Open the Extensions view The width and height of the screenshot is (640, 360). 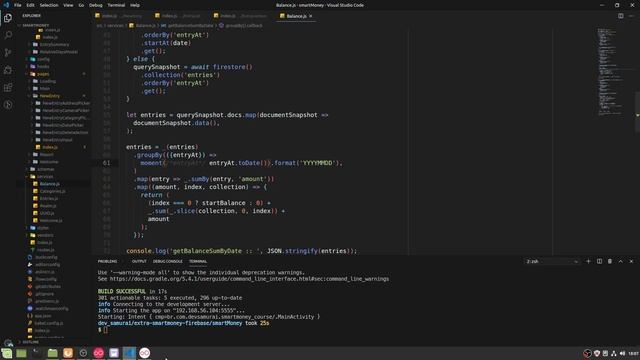click(x=8, y=87)
